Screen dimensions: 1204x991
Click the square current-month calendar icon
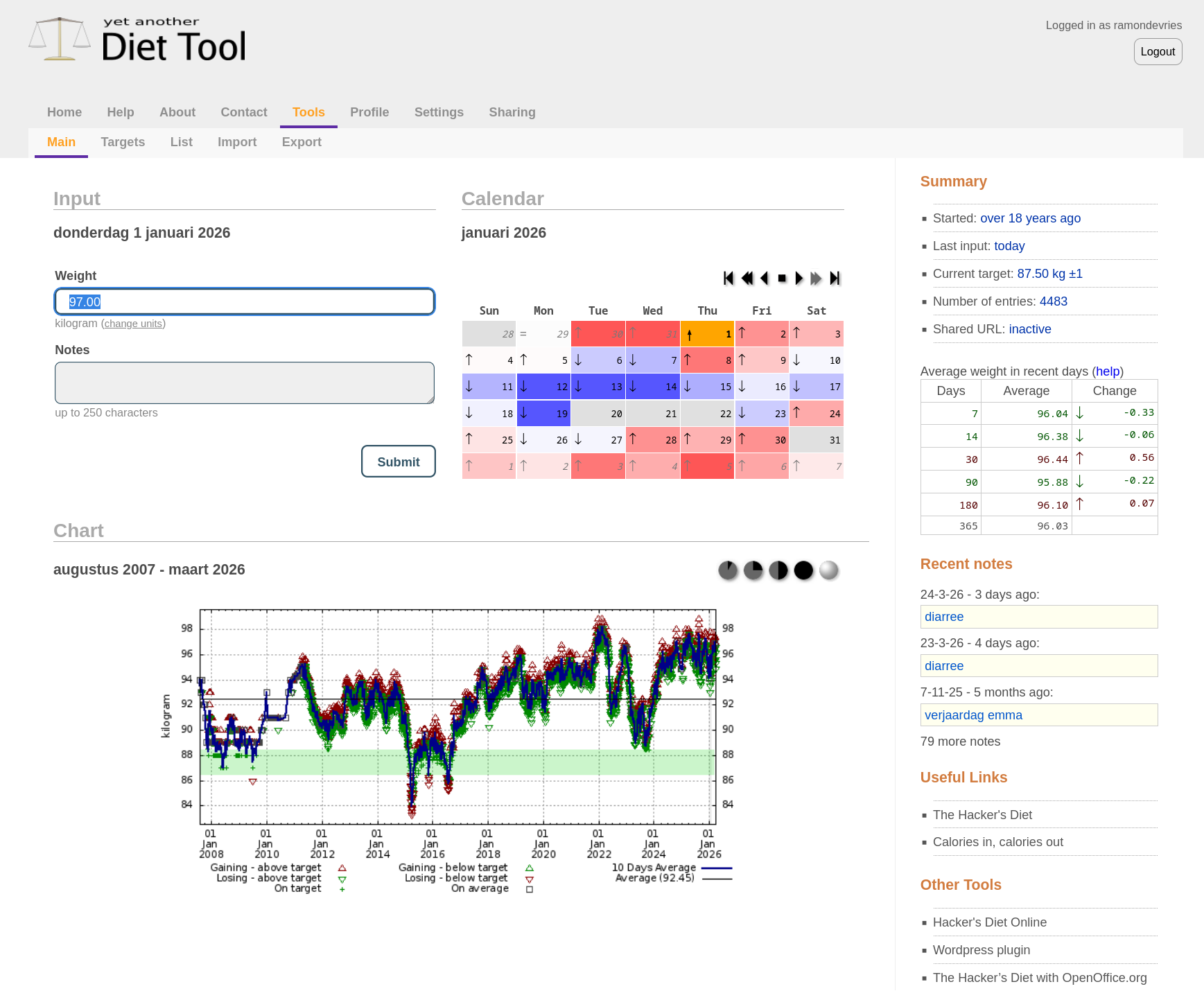(x=782, y=279)
